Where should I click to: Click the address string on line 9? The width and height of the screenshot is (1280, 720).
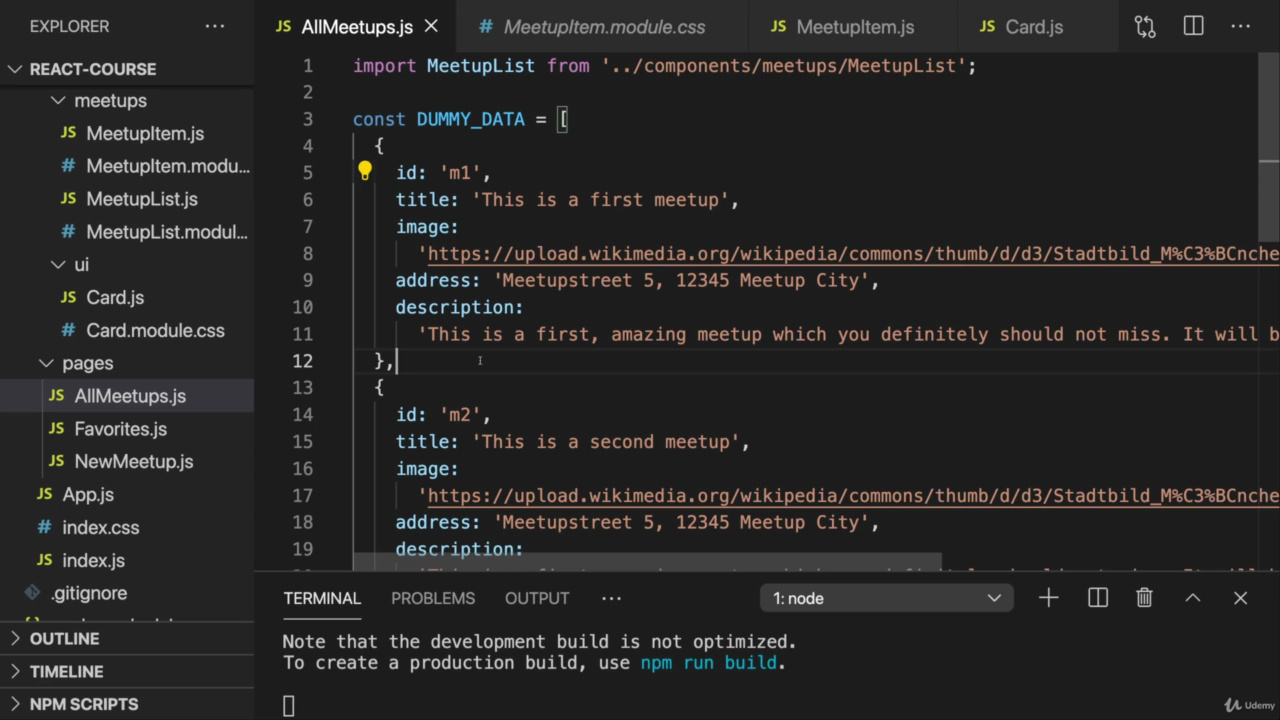pos(681,281)
